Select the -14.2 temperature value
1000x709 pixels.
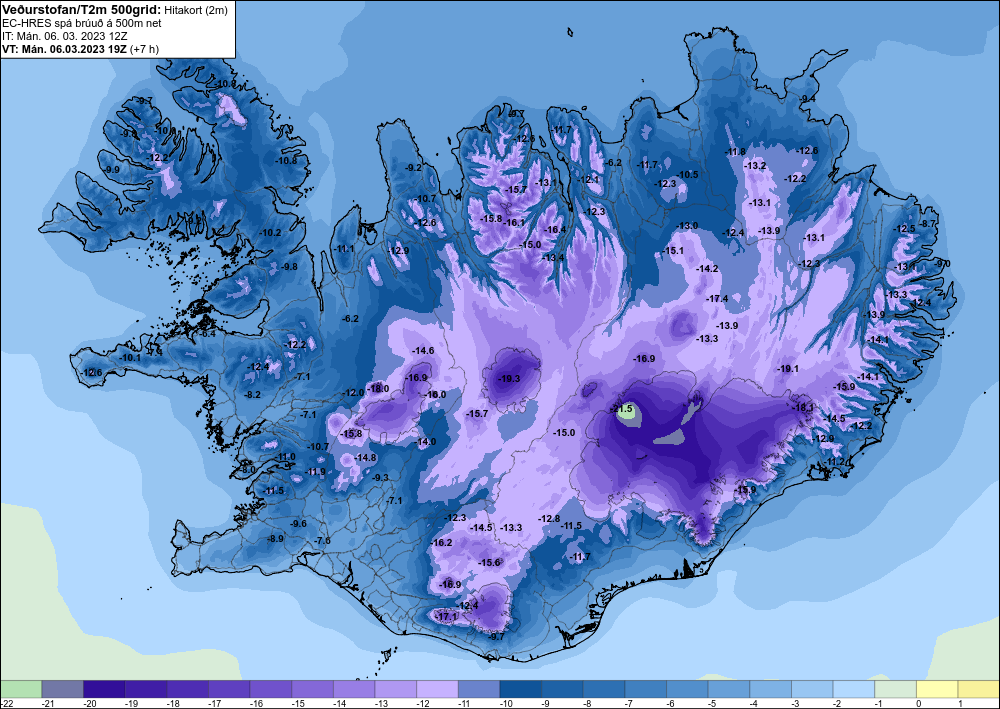click(707, 269)
